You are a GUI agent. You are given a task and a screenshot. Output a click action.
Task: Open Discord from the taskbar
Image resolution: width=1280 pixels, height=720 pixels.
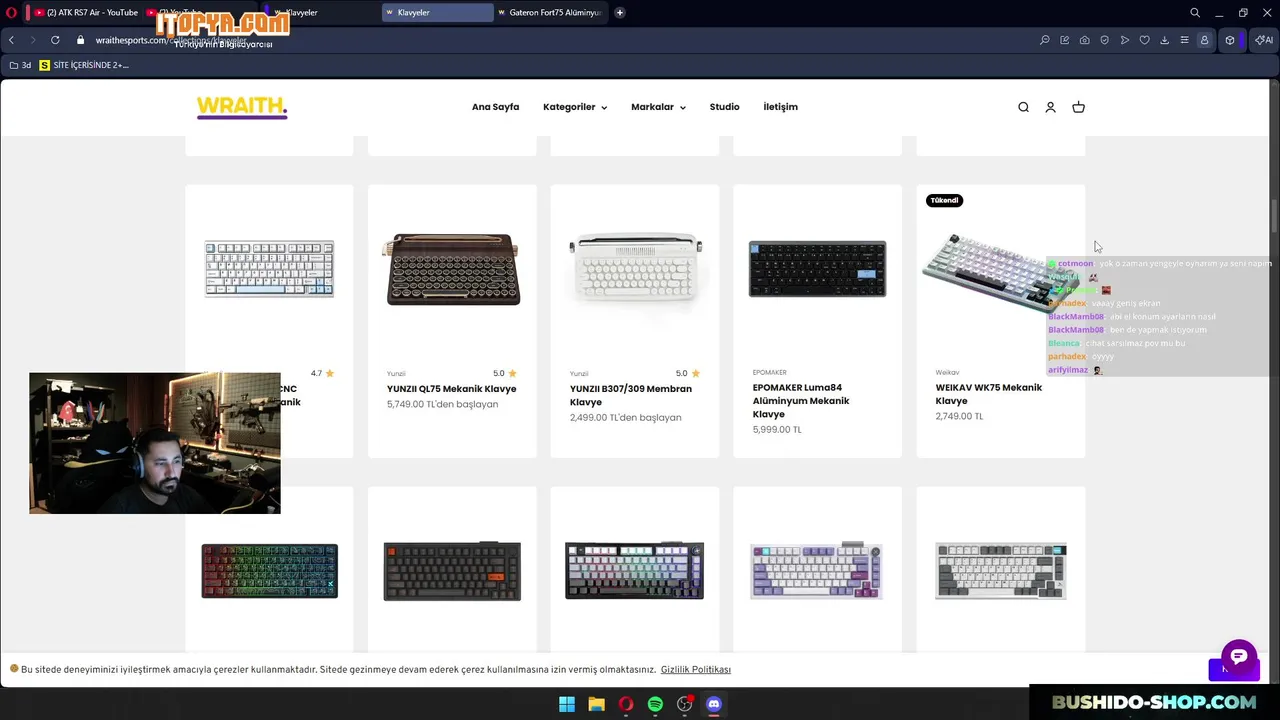click(714, 704)
